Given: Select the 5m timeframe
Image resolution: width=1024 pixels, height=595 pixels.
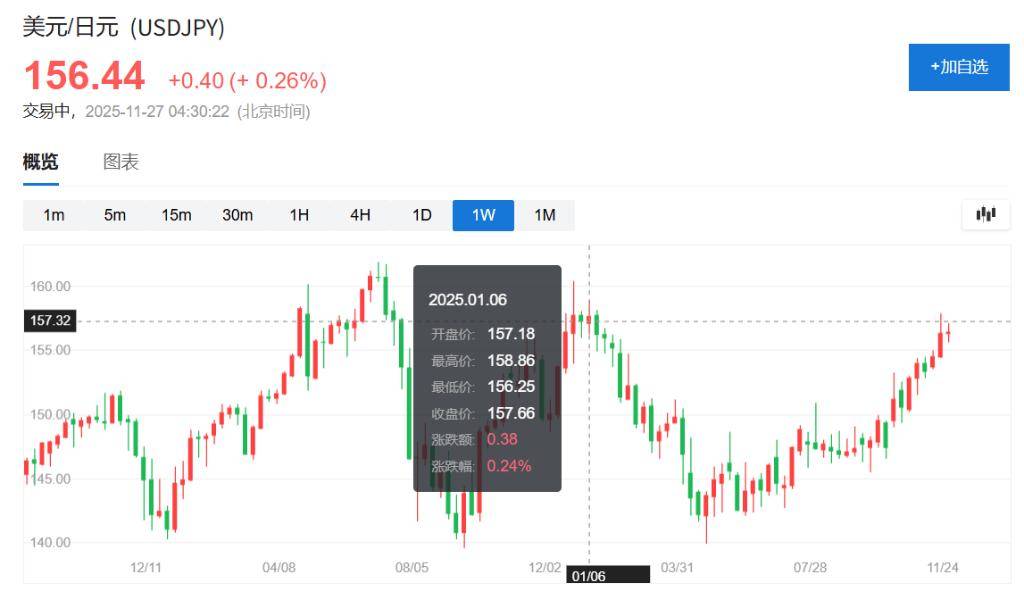Looking at the screenshot, I should pyautogui.click(x=114, y=214).
